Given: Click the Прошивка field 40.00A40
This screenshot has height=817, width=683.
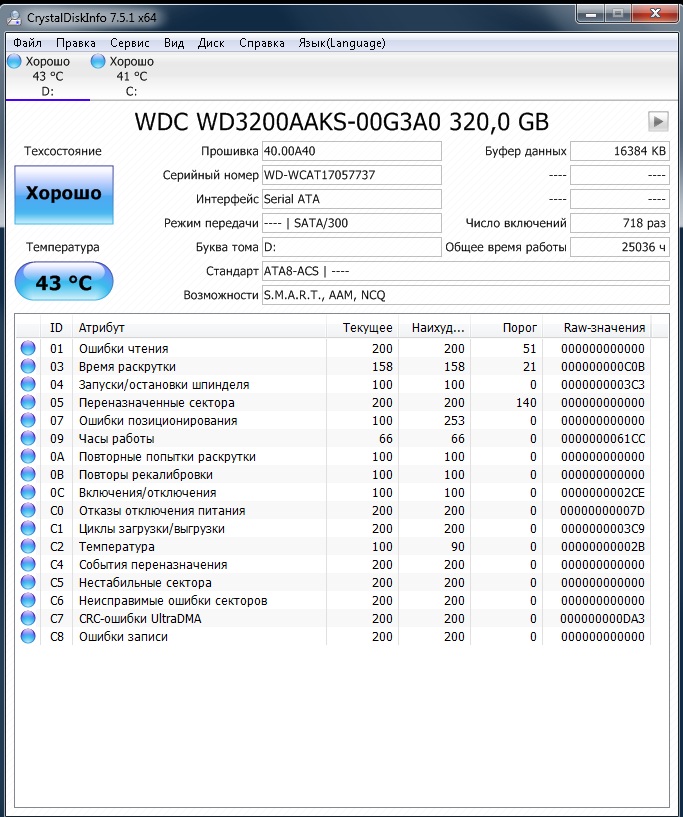Looking at the screenshot, I should pyautogui.click(x=352, y=151).
